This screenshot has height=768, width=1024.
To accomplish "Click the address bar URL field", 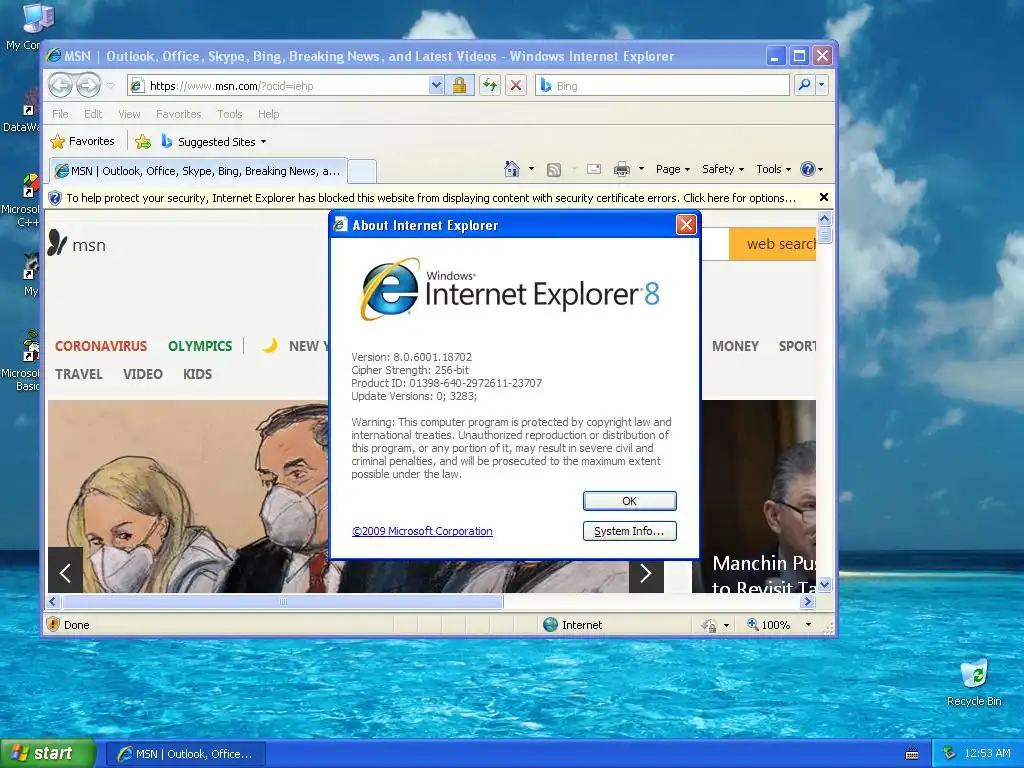I will click(x=279, y=86).
